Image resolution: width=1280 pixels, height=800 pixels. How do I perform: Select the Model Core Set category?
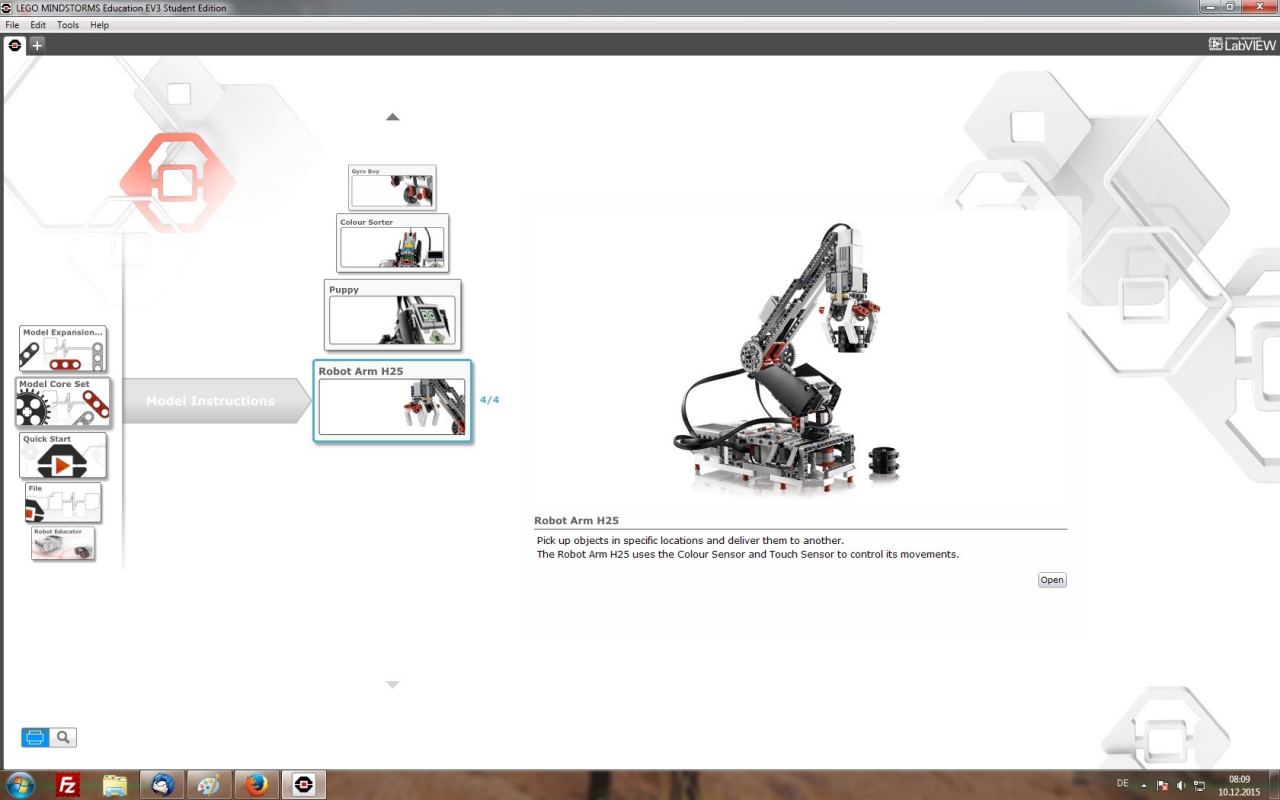63,402
